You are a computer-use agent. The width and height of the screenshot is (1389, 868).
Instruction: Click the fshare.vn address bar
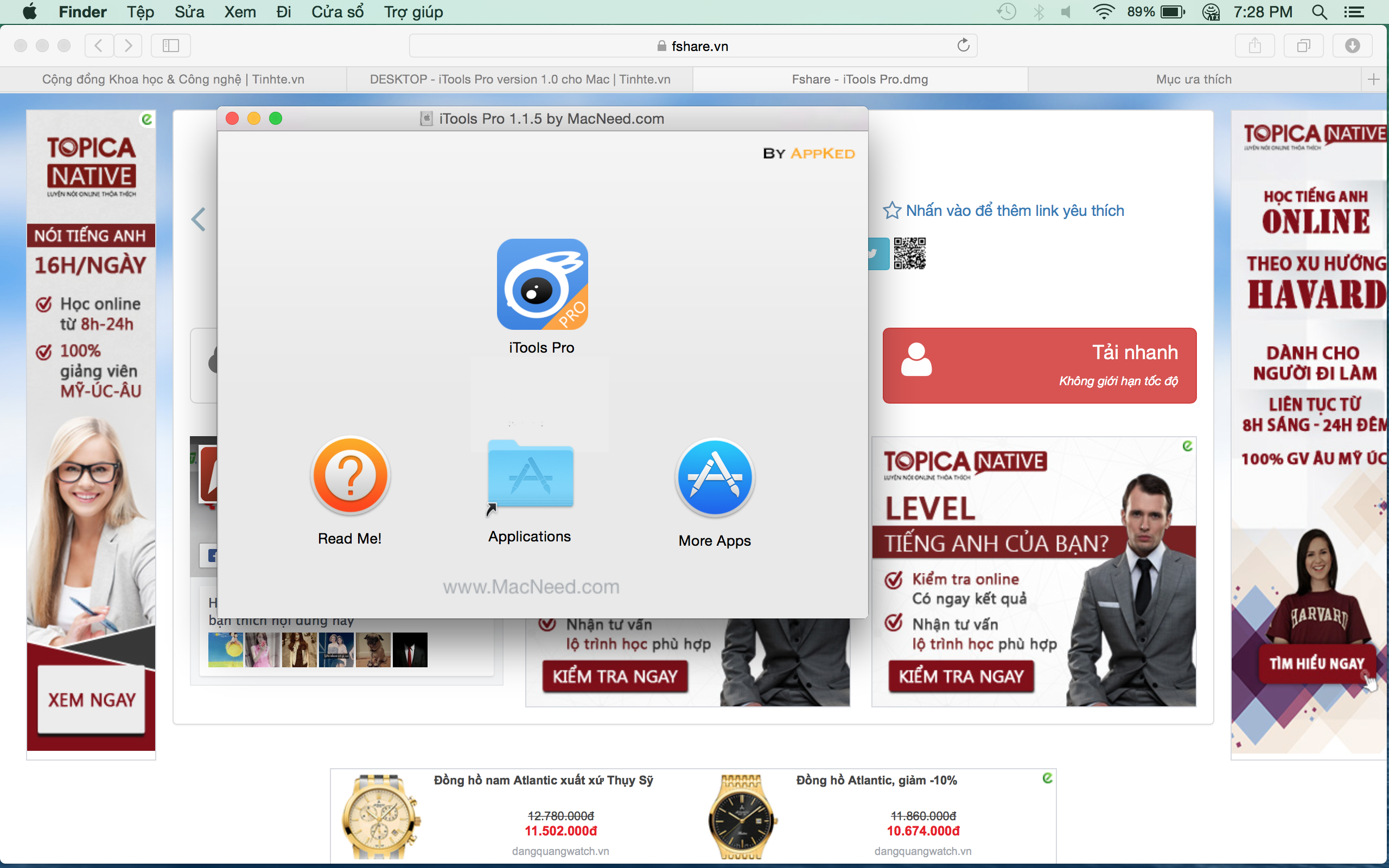(x=693, y=46)
